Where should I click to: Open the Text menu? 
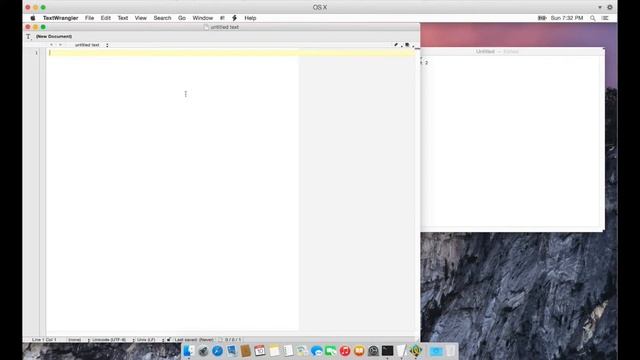123,18
